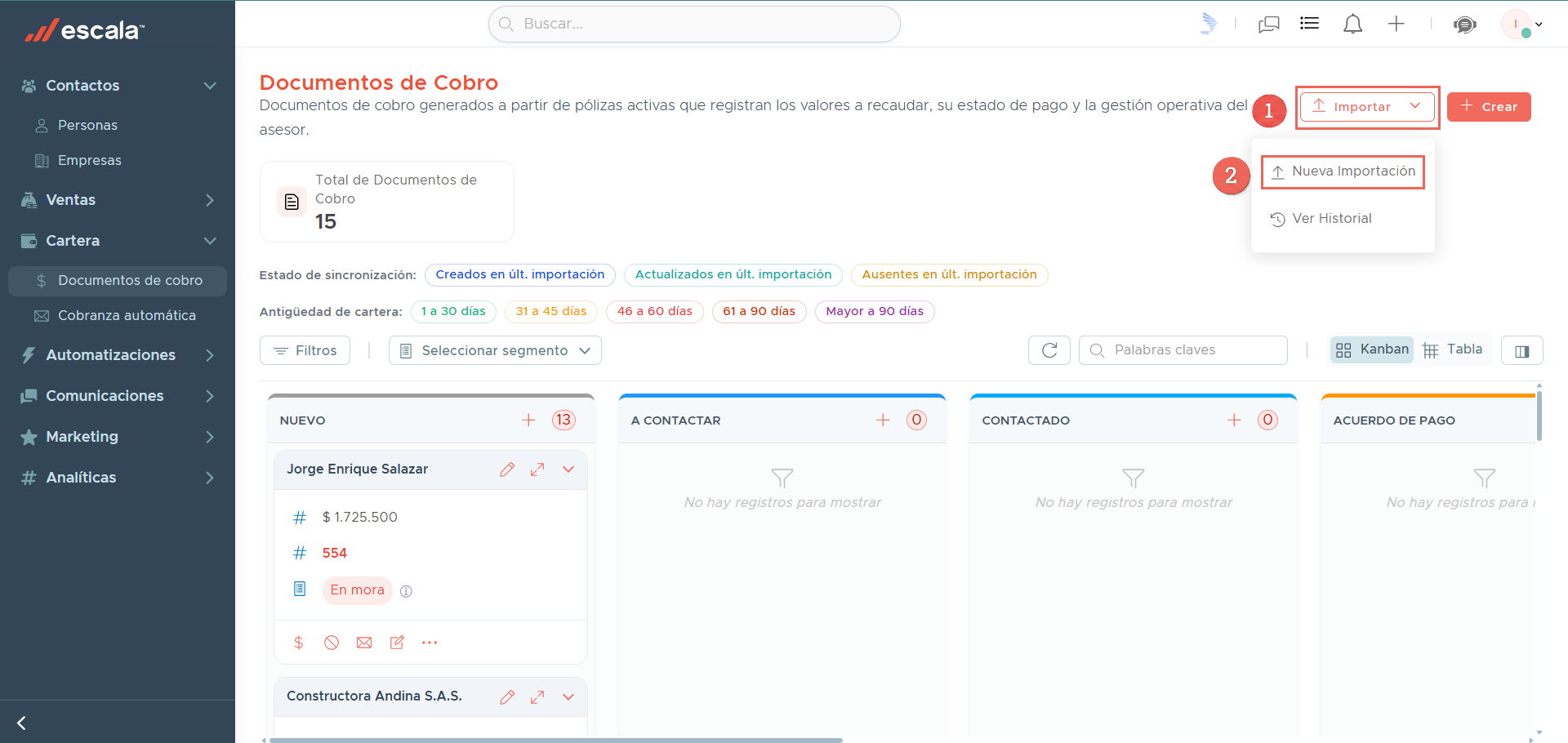The width and height of the screenshot is (1568, 743).
Task: Toggle the Mayor a 90 días filter
Action: pos(875,311)
